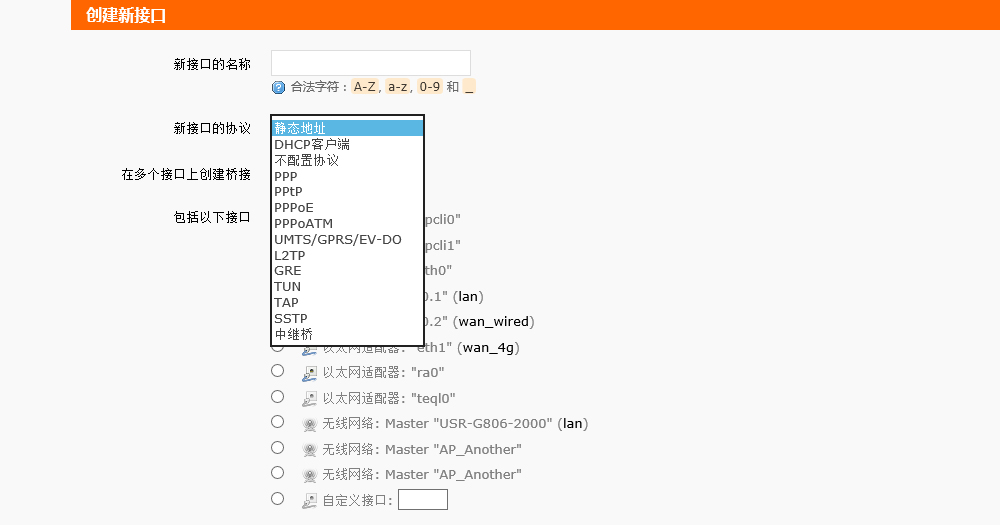Screen dimensions: 1000x525
Task: Click the custom interface name text box
Action: 422,500
